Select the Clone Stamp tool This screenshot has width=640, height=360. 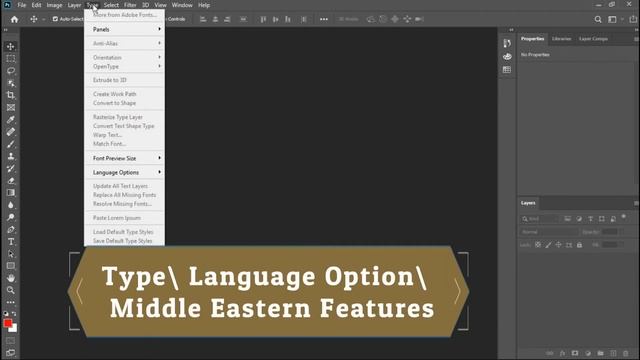tap(11, 156)
